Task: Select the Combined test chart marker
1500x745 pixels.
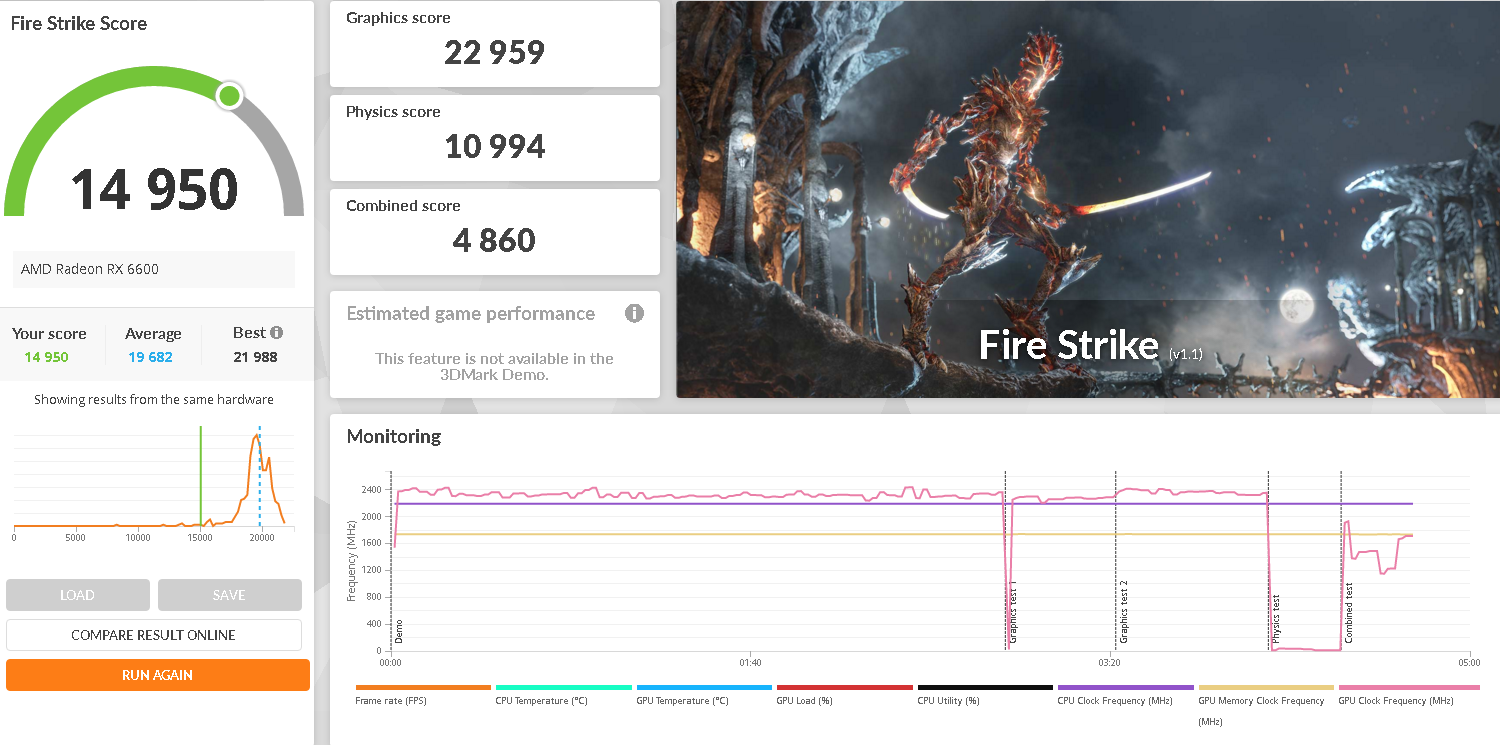Action: point(1349,613)
